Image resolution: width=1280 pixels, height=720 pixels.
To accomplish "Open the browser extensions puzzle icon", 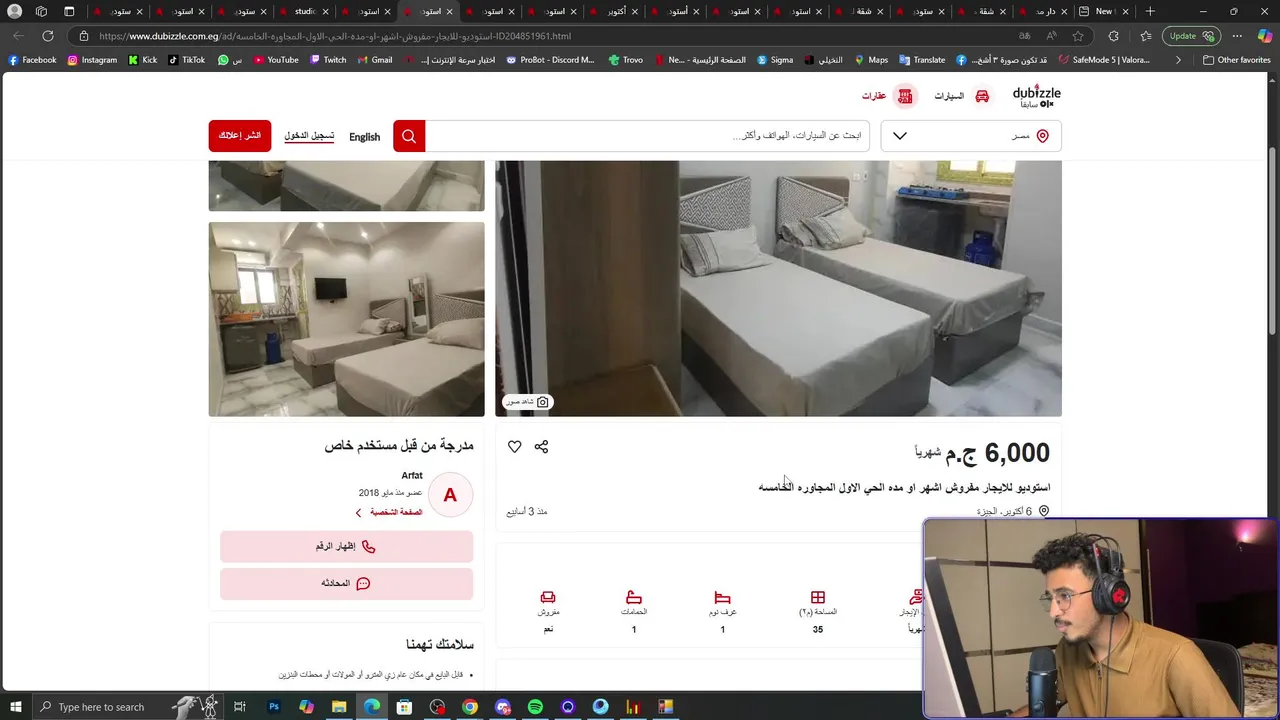I will (1113, 36).
